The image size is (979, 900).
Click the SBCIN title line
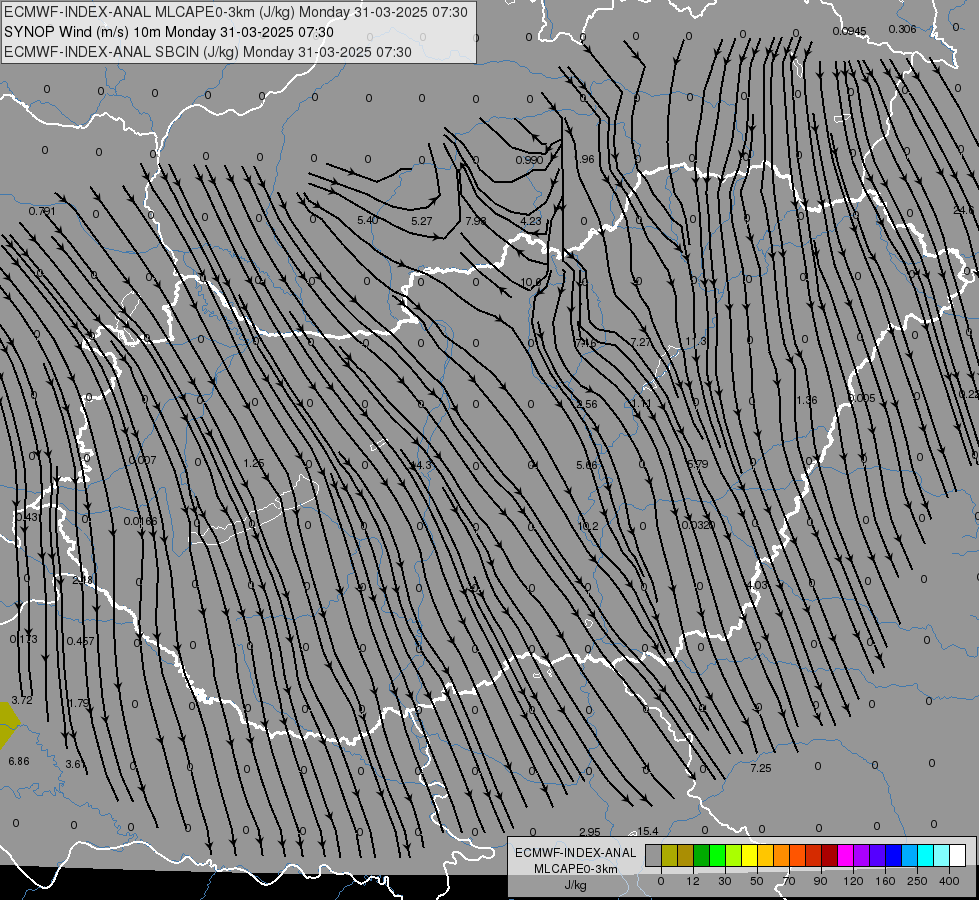pos(208,52)
